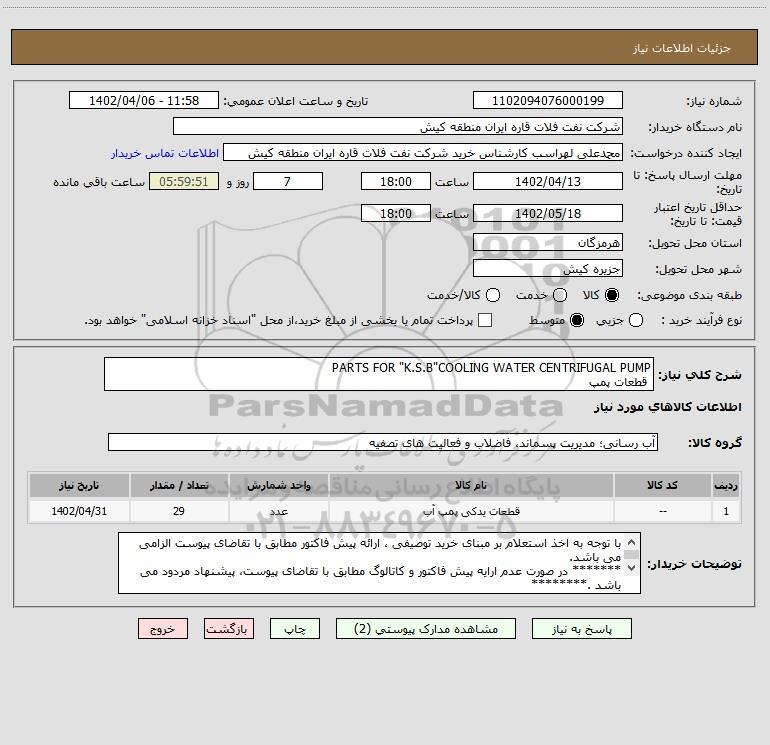
Task: Click the خروج exit button
Action: [x=163, y=629]
